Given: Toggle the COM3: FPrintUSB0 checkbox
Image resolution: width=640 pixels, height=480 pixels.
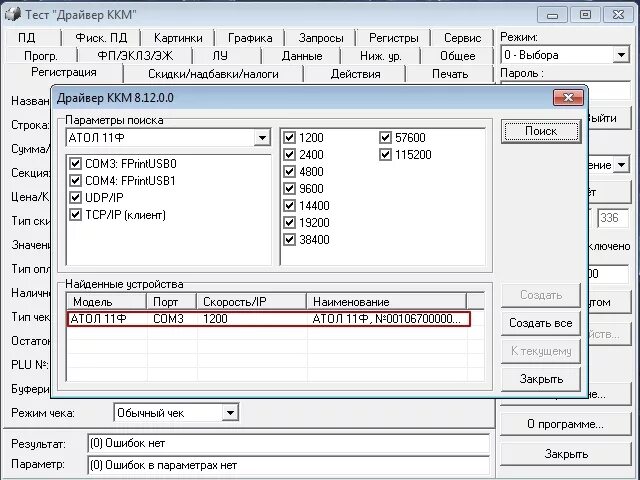Looking at the screenshot, I should [x=76, y=164].
